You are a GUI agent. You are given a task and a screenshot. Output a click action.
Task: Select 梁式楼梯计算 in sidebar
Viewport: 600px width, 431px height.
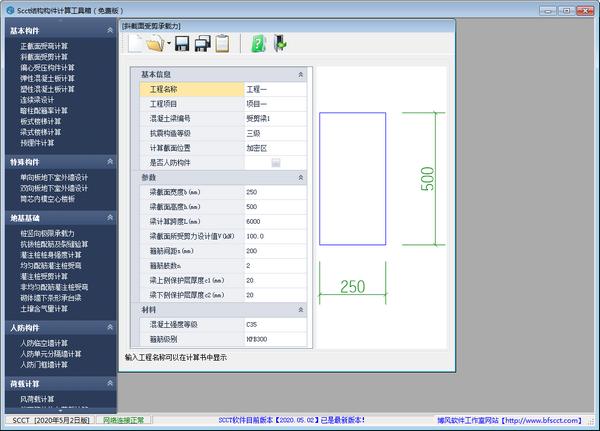pyautogui.click(x=41, y=132)
